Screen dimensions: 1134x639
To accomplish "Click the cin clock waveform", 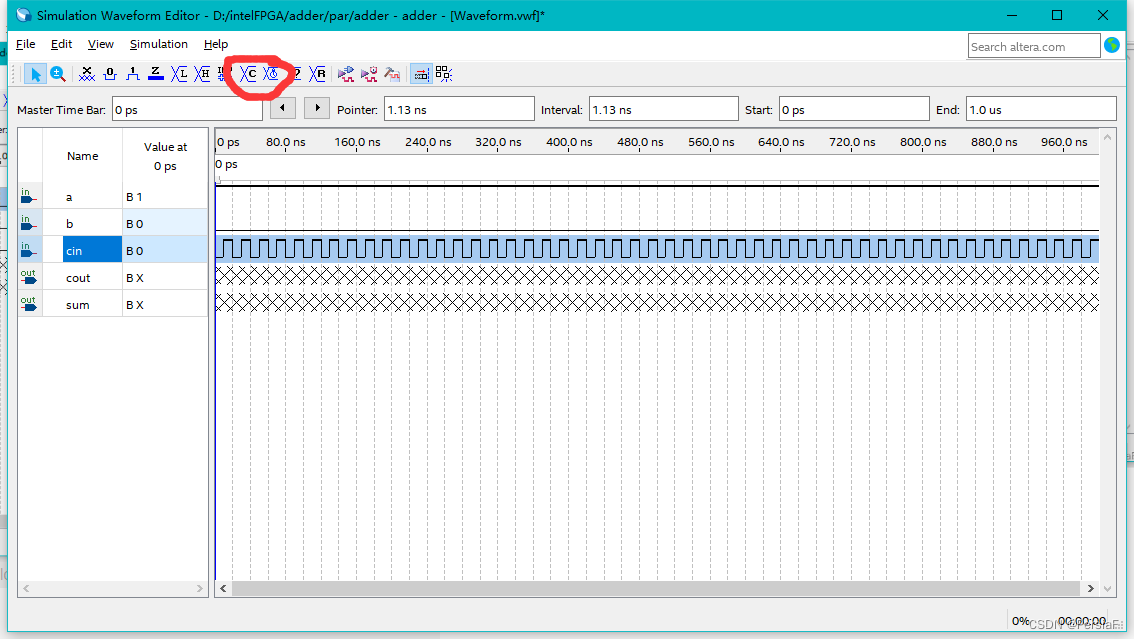I will (657, 249).
